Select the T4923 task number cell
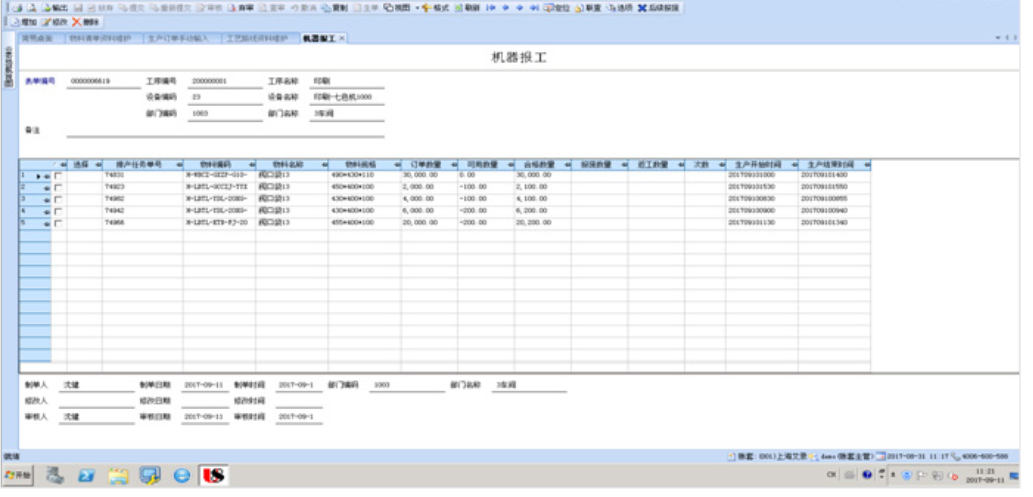This screenshot has height=497, width=1033. pyautogui.click(x=142, y=187)
